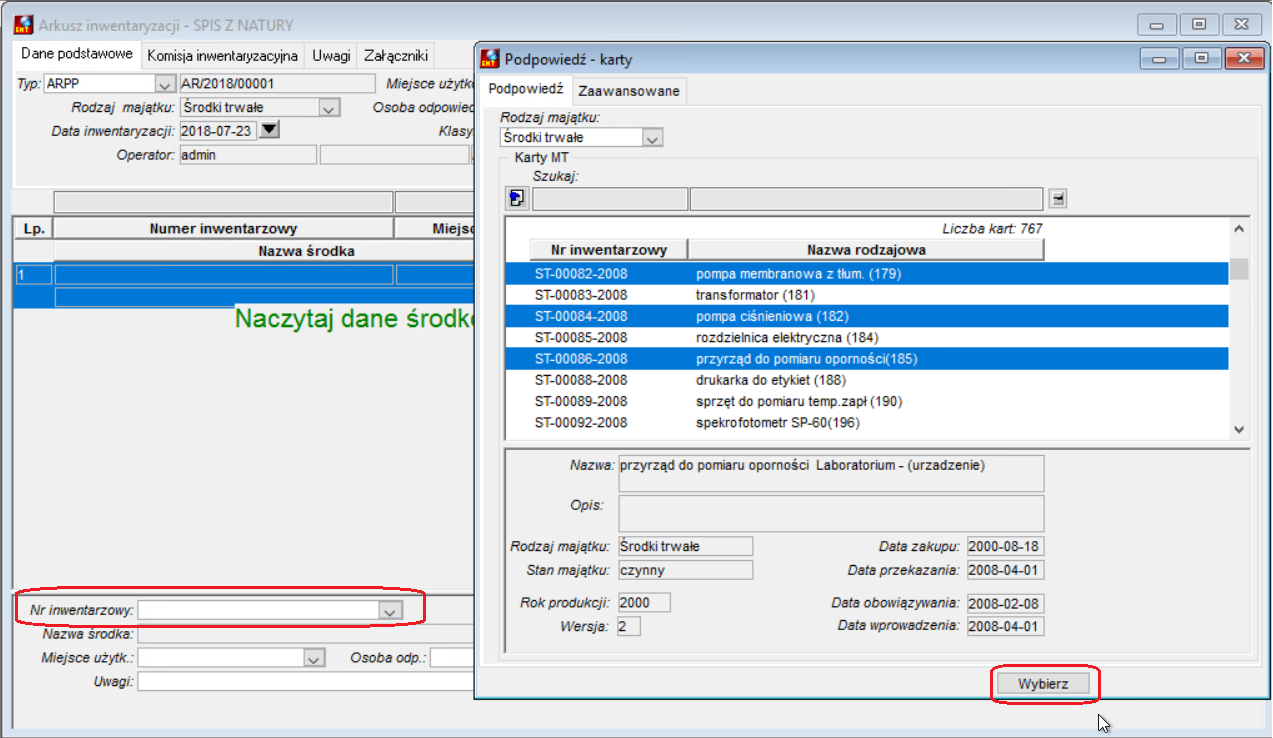Click the small button right of search field
The height and width of the screenshot is (738, 1273).
click(1058, 198)
